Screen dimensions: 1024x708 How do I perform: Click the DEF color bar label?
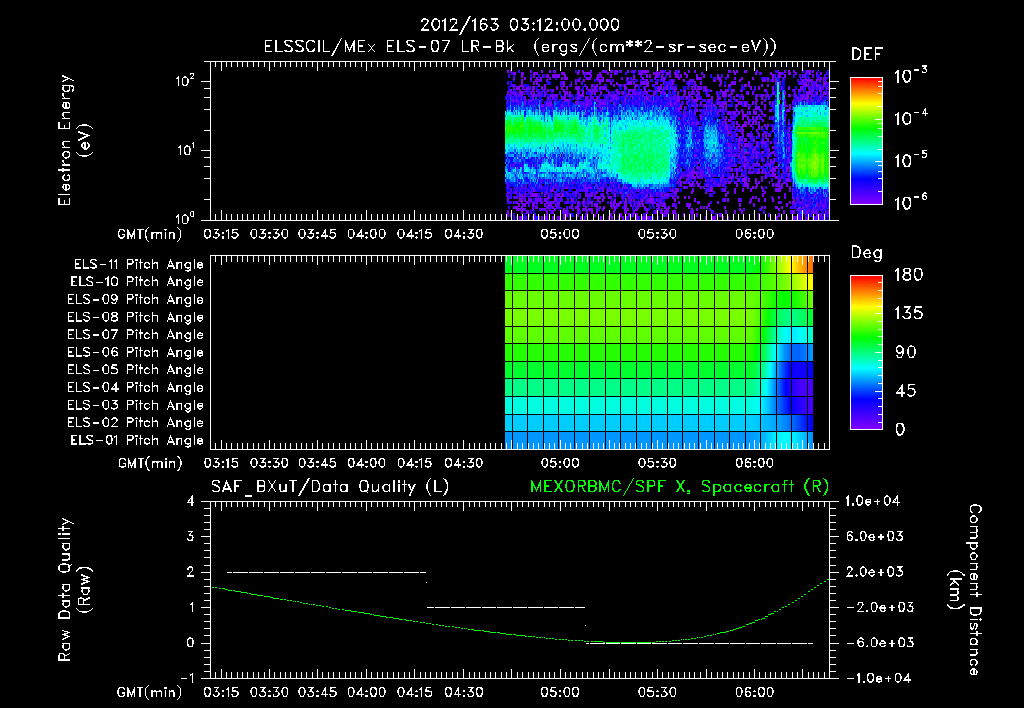pos(867,54)
